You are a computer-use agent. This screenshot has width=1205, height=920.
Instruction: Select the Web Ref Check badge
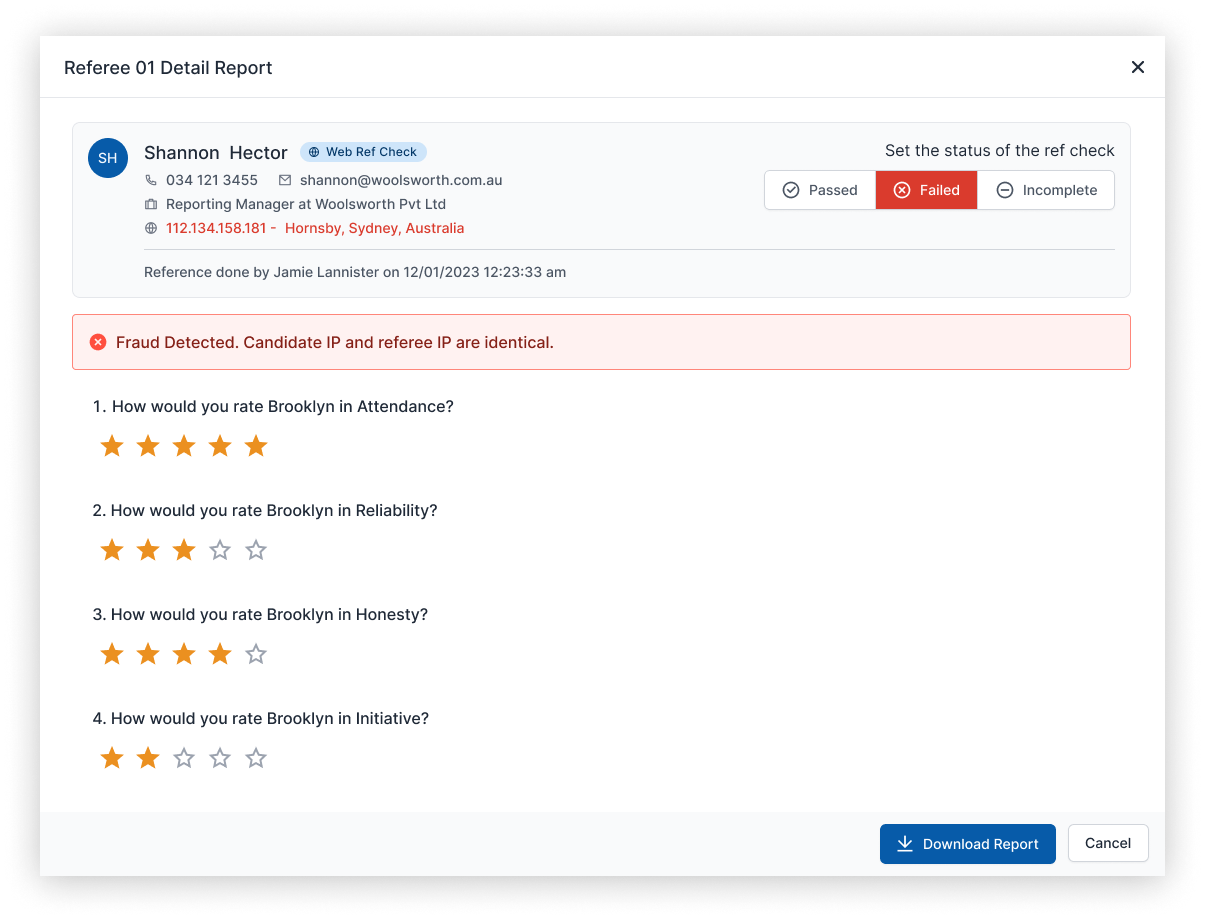363,151
